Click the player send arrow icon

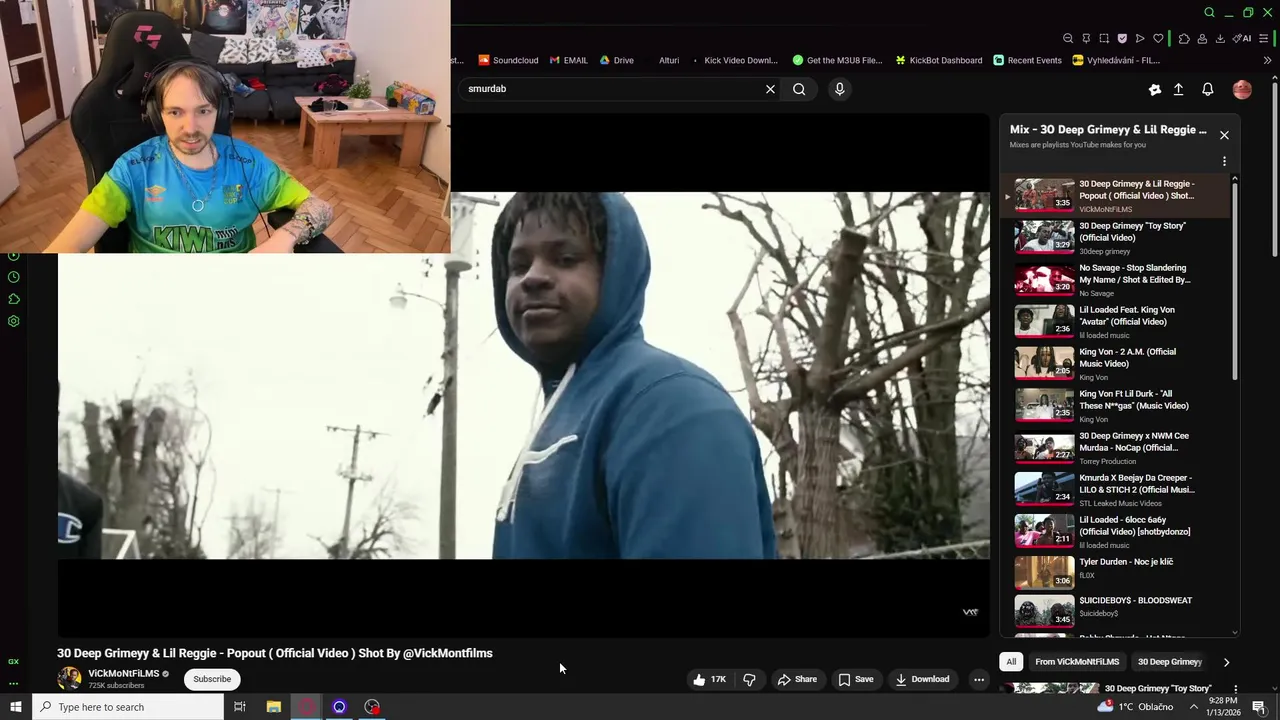tap(1140, 38)
